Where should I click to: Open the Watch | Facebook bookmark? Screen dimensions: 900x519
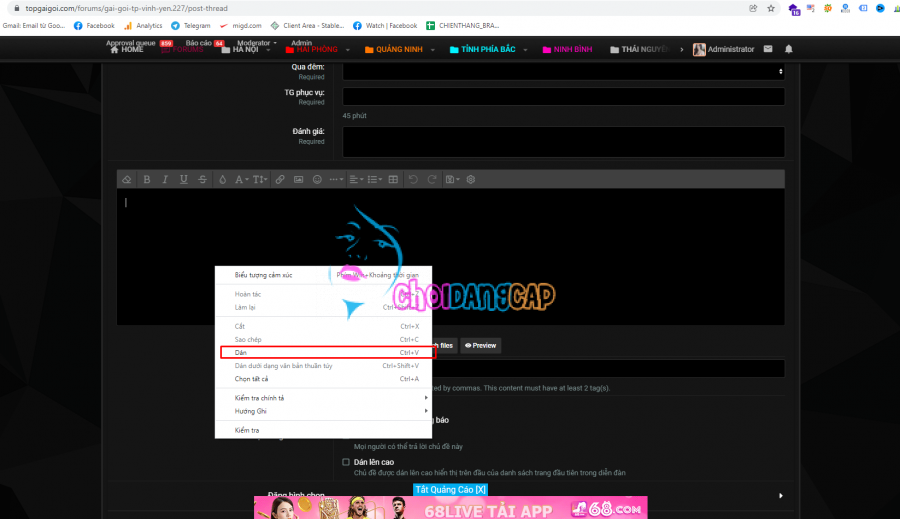tap(385, 25)
